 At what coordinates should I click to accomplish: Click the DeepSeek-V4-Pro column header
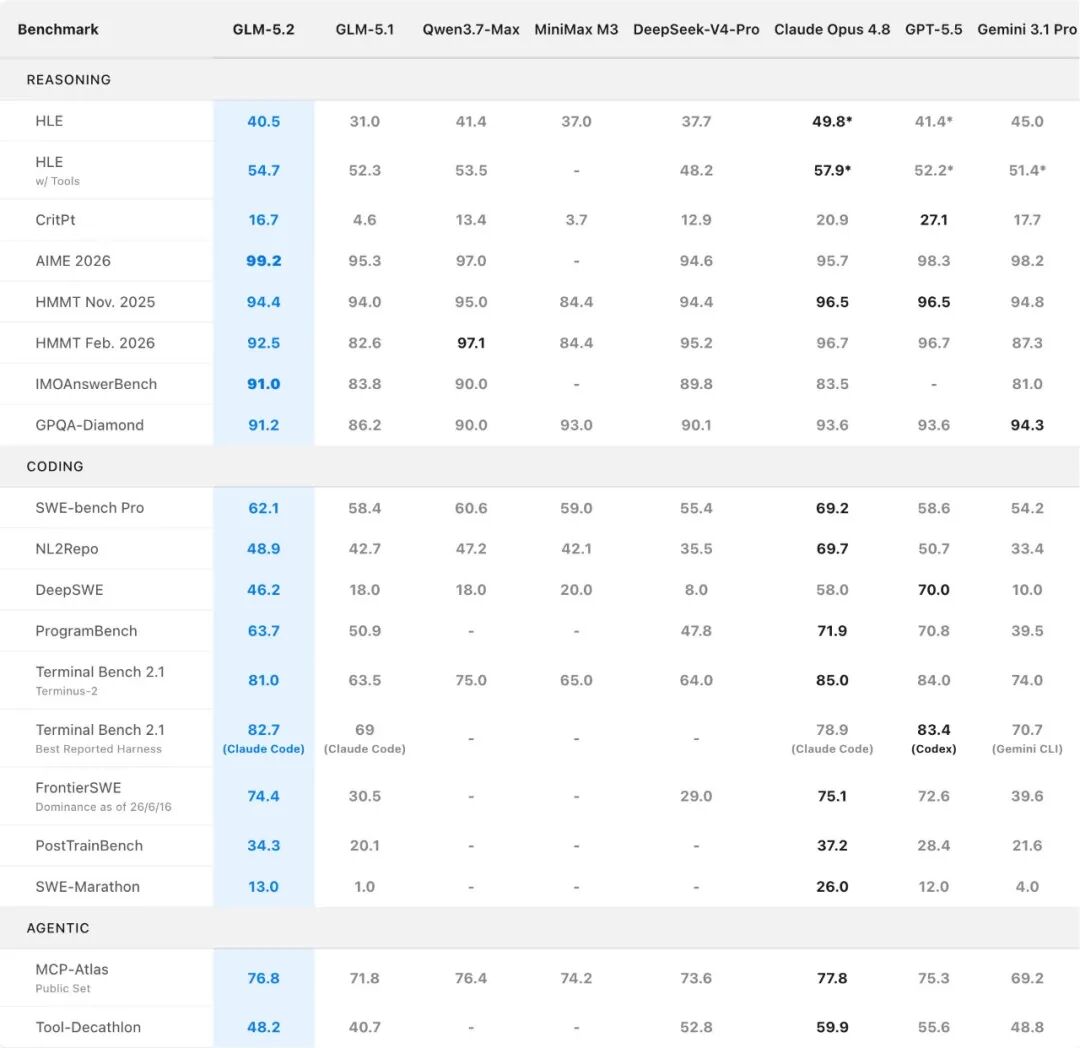click(x=696, y=30)
